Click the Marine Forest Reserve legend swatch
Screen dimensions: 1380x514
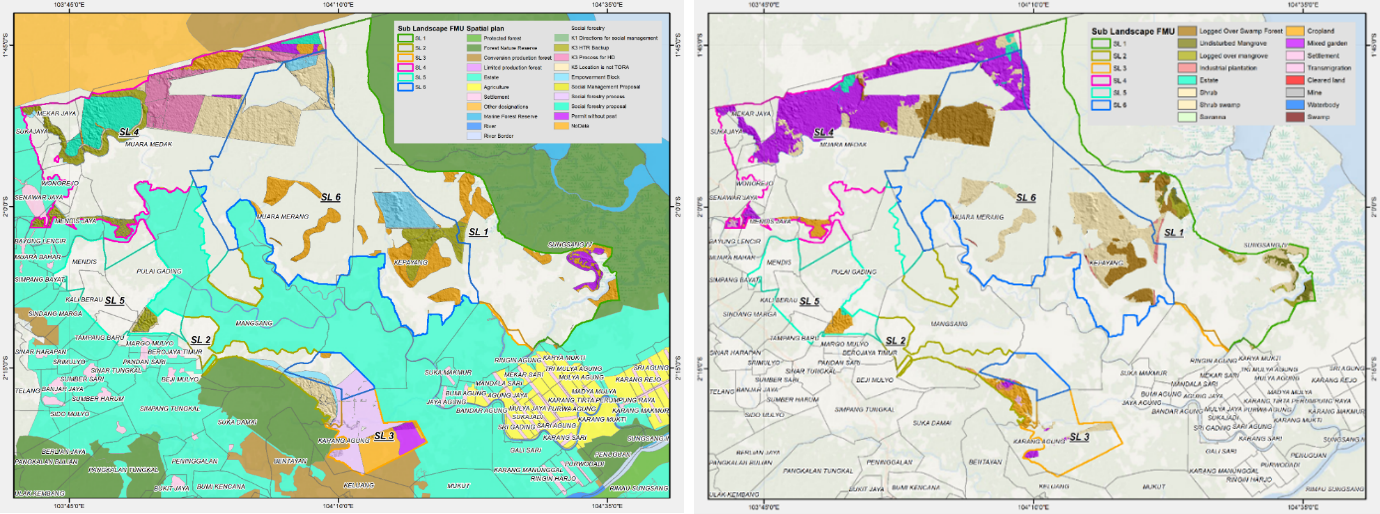click(474, 117)
